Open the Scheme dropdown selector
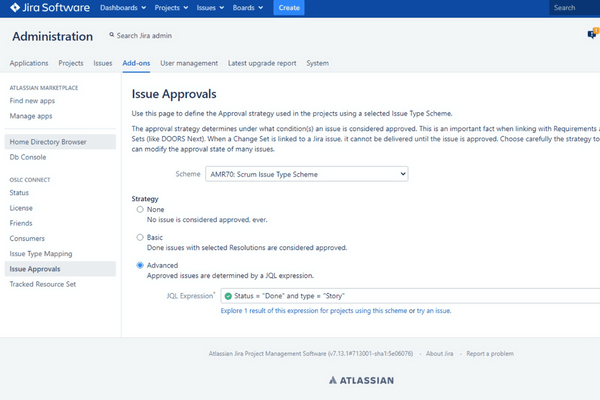Screen dimensions: 600x400 coord(307,174)
